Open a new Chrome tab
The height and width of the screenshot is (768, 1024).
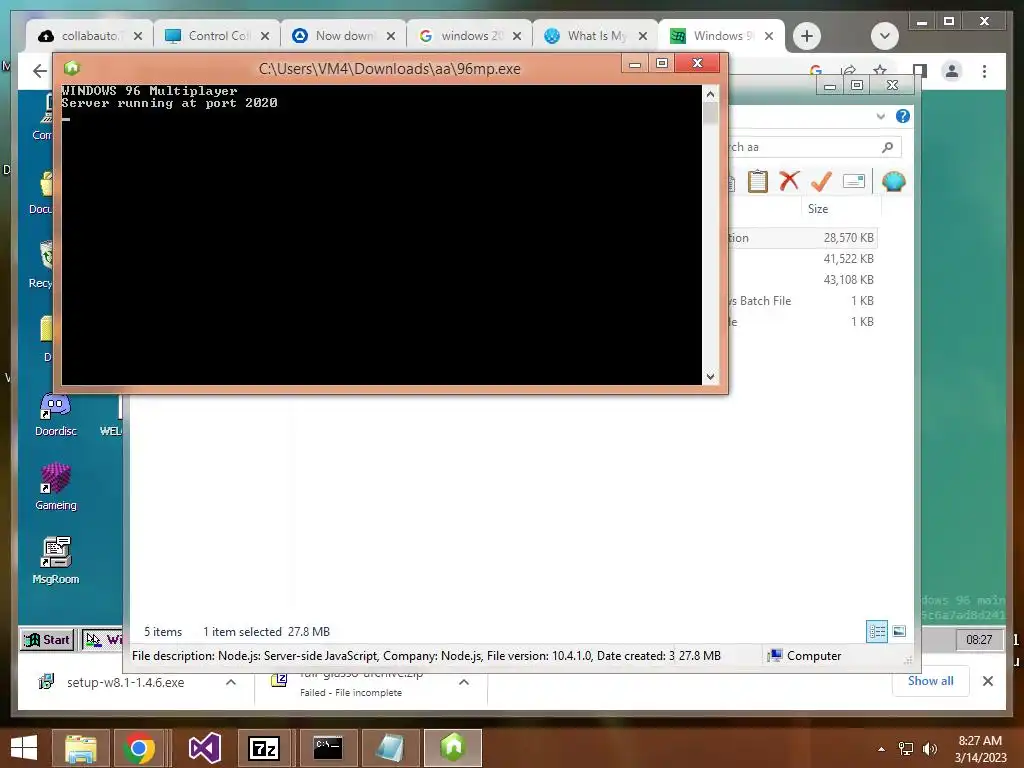pos(807,36)
